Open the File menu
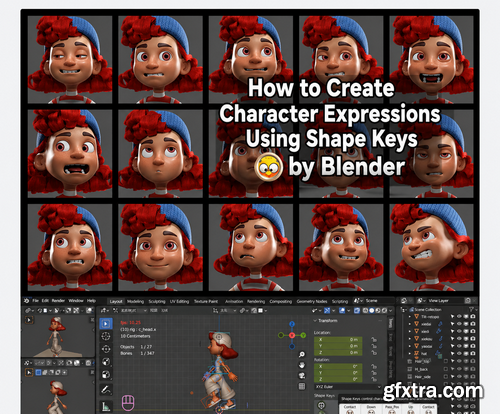Image resolution: width=500 pixels, height=414 pixels. click(36, 301)
